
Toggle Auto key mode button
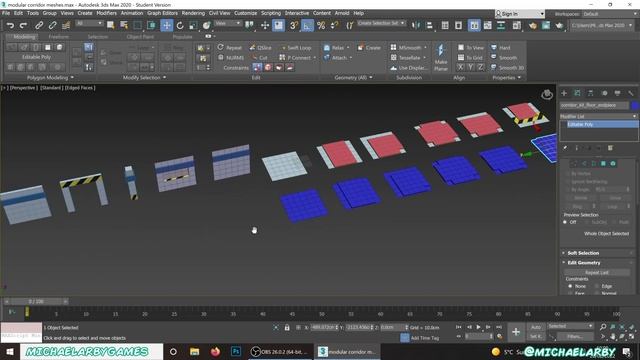pos(536,327)
